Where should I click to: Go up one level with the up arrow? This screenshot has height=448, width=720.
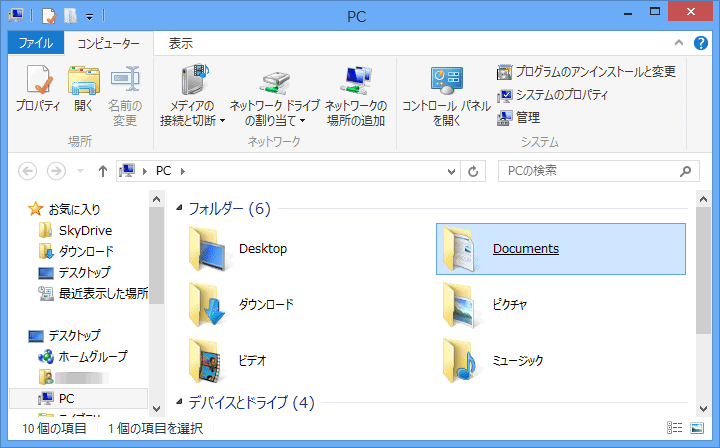point(103,171)
